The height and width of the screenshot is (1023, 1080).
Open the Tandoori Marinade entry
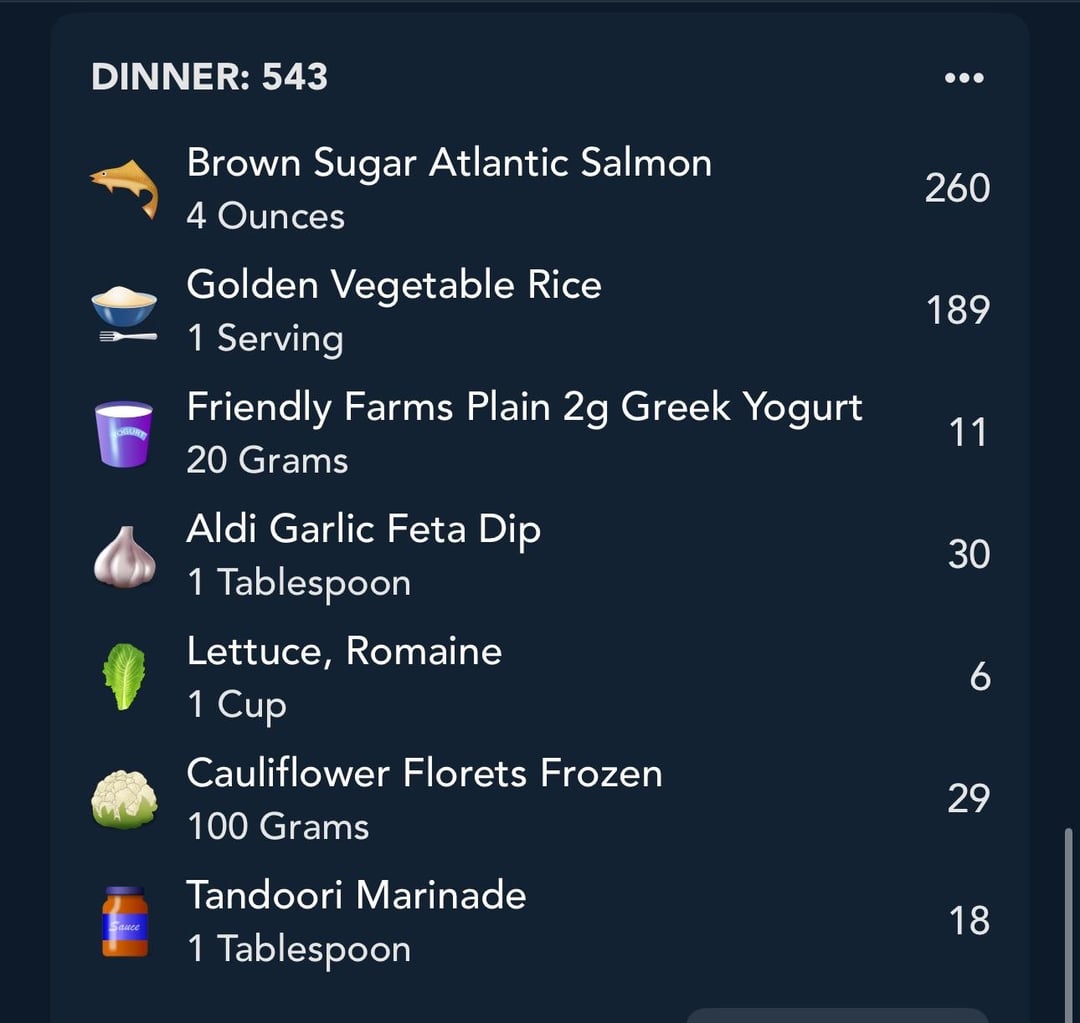[540, 922]
